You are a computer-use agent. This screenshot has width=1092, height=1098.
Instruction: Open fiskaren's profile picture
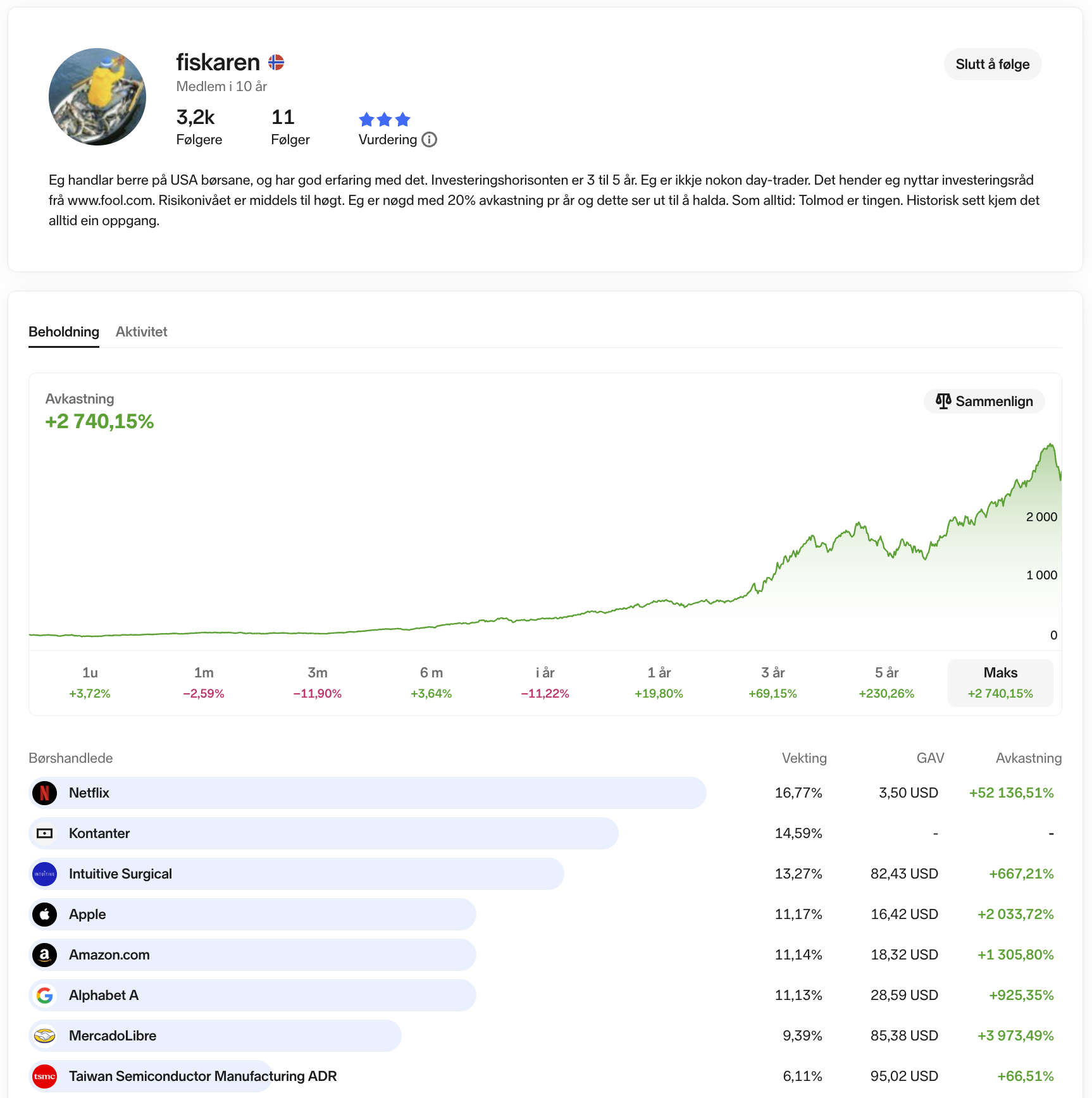pos(97,97)
